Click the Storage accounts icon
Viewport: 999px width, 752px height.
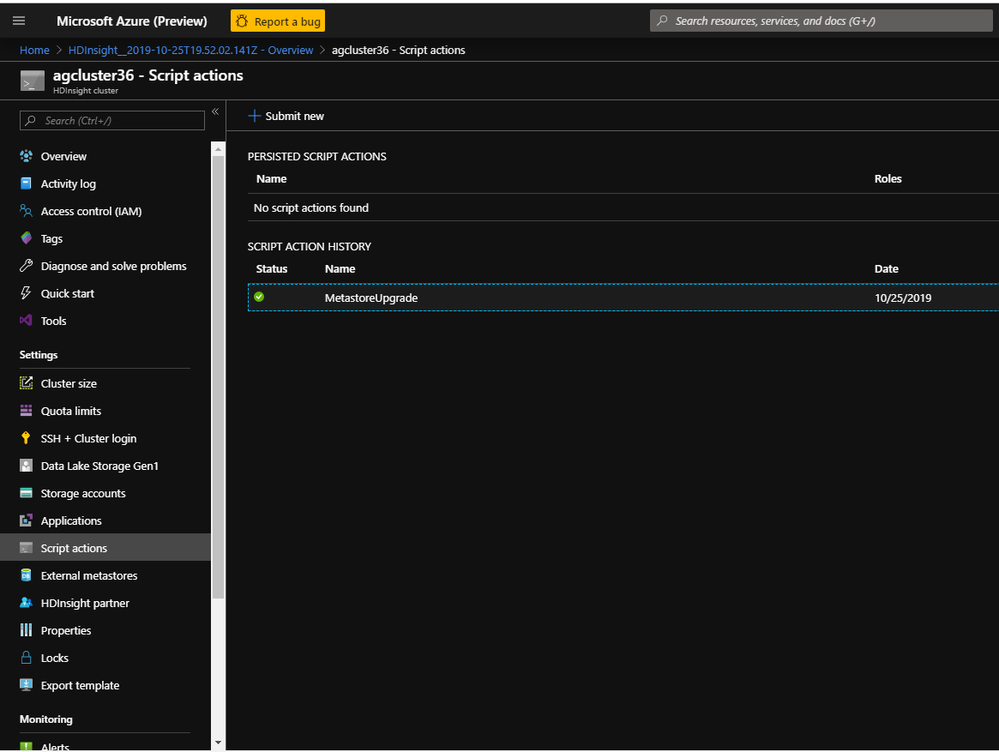(26, 493)
